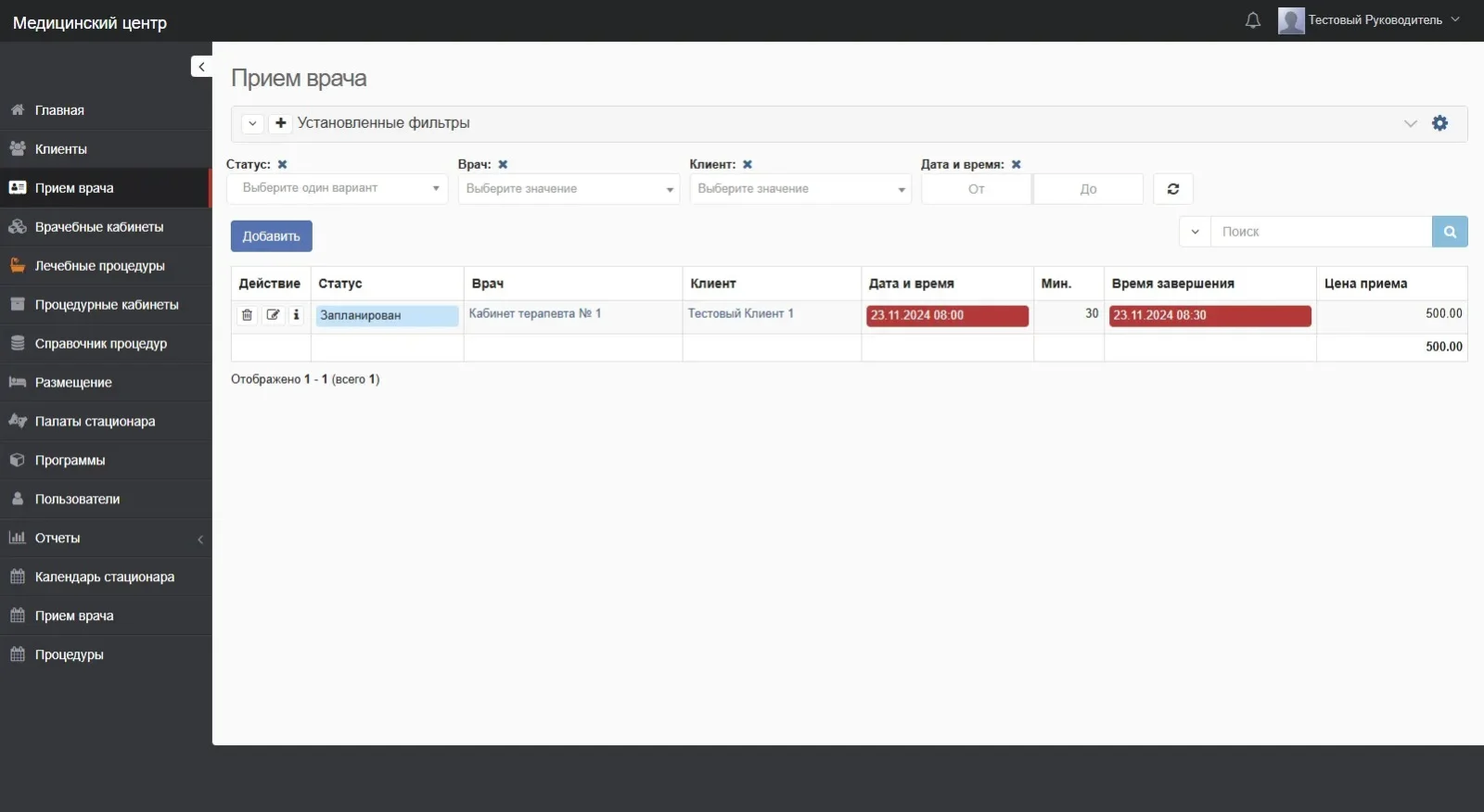This screenshot has width=1484, height=812.
Task: Open the Статус dropdown
Action: pyautogui.click(x=338, y=188)
